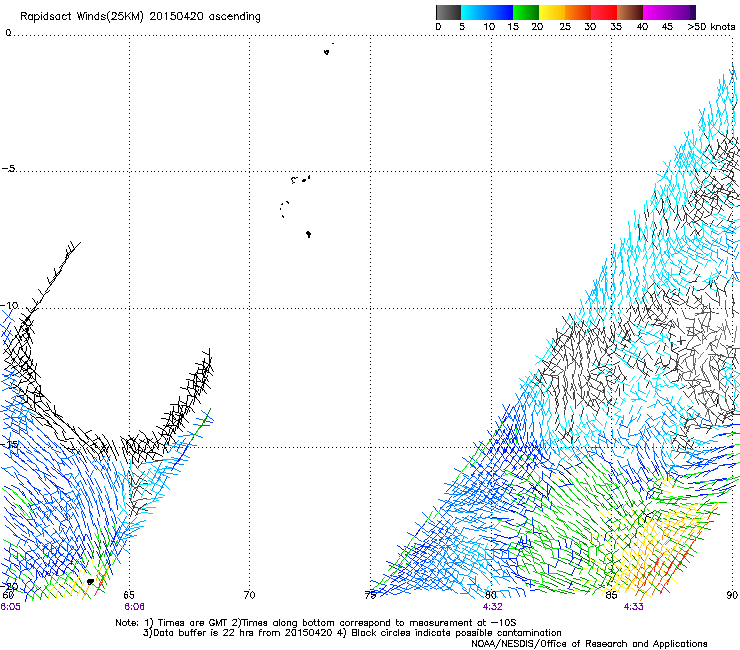This screenshot has width=740, height=650.
Task: Click the black island marker near 19.8S 63.5E
Action: coord(91,582)
